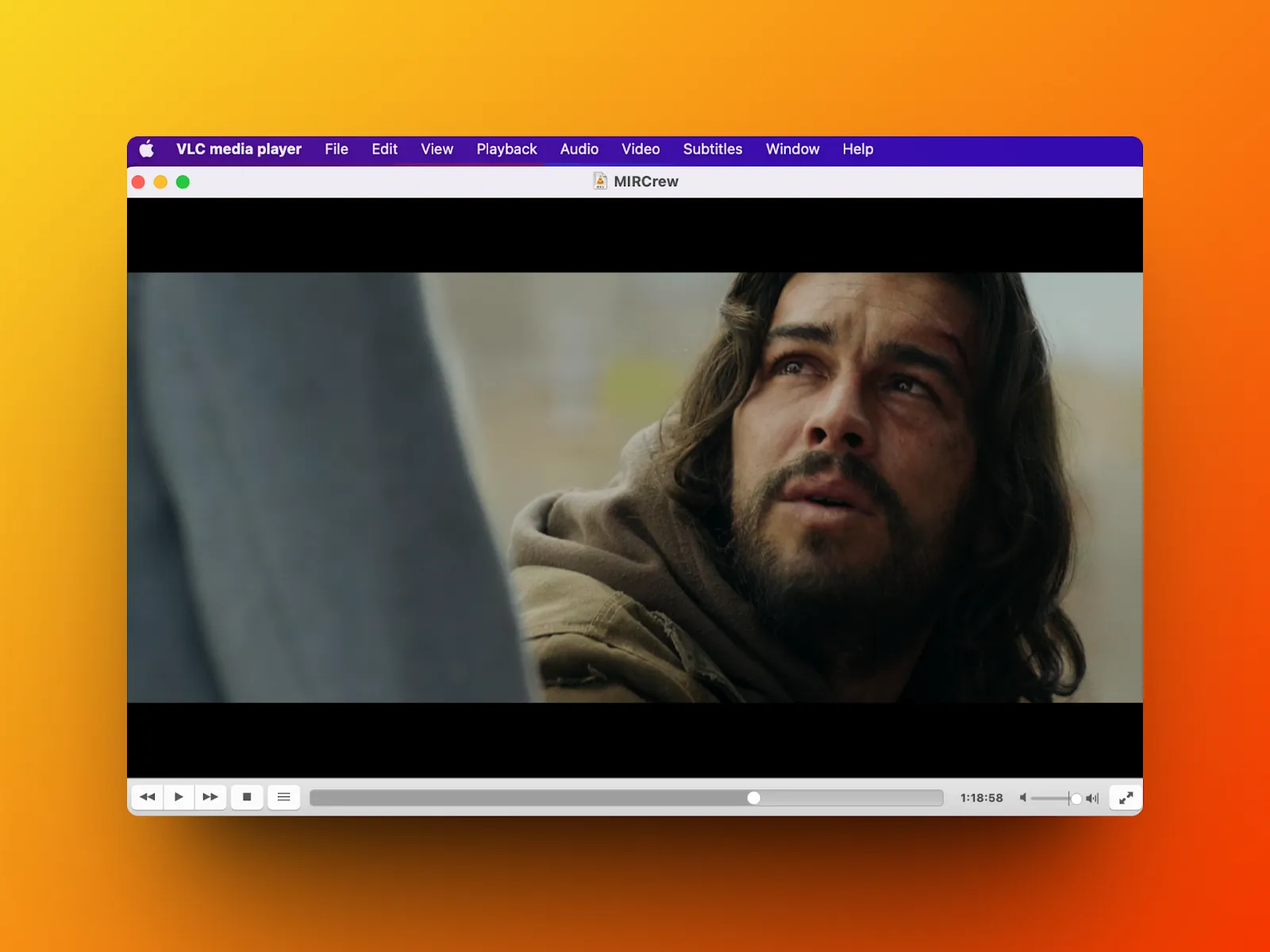Mute audio with the small speaker icon

point(1023,798)
